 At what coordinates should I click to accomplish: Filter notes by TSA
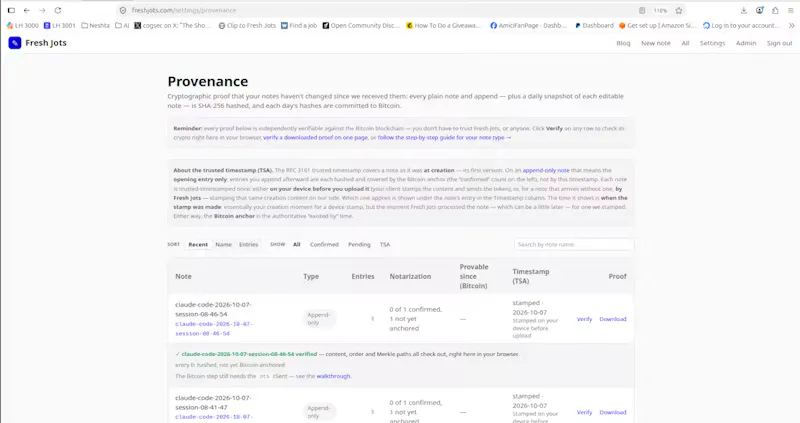(385, 244)
